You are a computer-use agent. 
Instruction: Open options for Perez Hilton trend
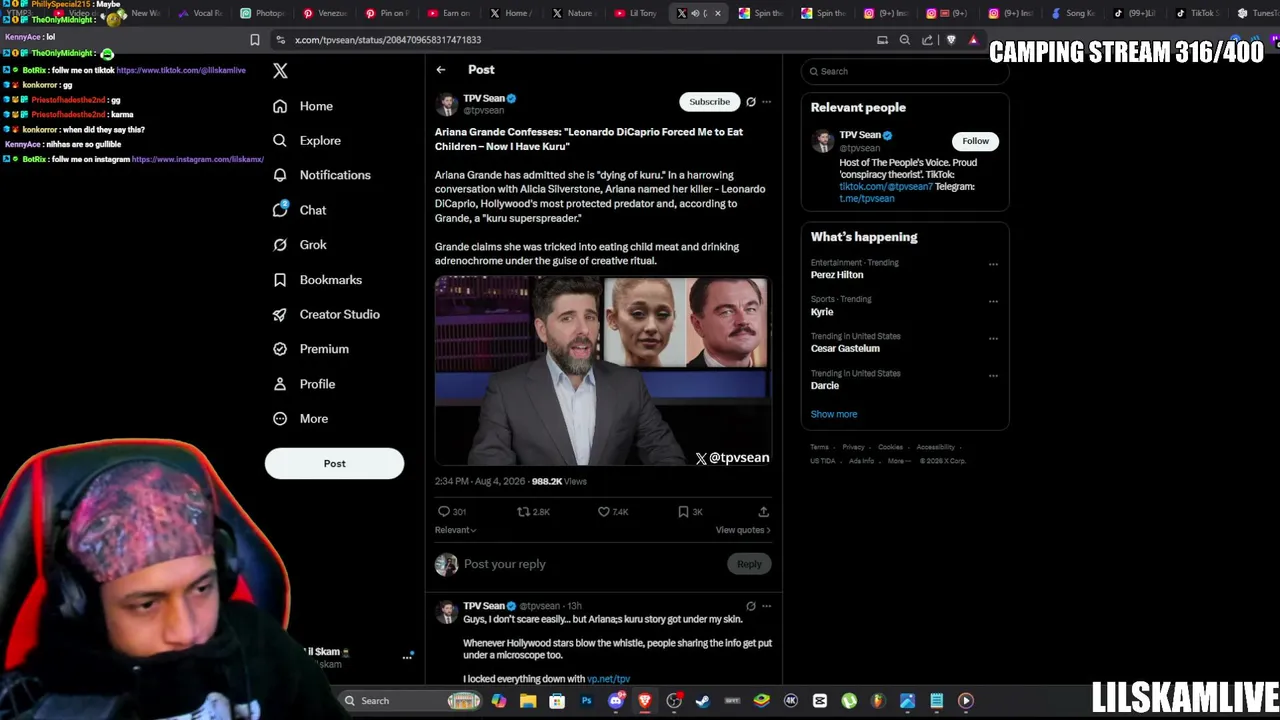993,265
